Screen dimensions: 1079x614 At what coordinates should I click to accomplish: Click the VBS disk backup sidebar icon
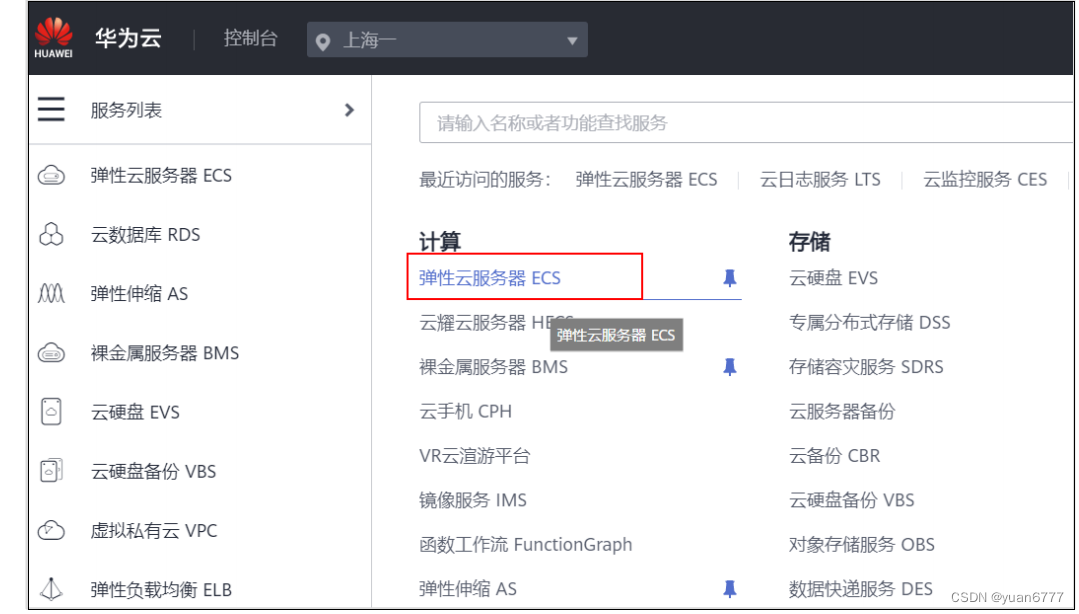(x=52, y=471)
